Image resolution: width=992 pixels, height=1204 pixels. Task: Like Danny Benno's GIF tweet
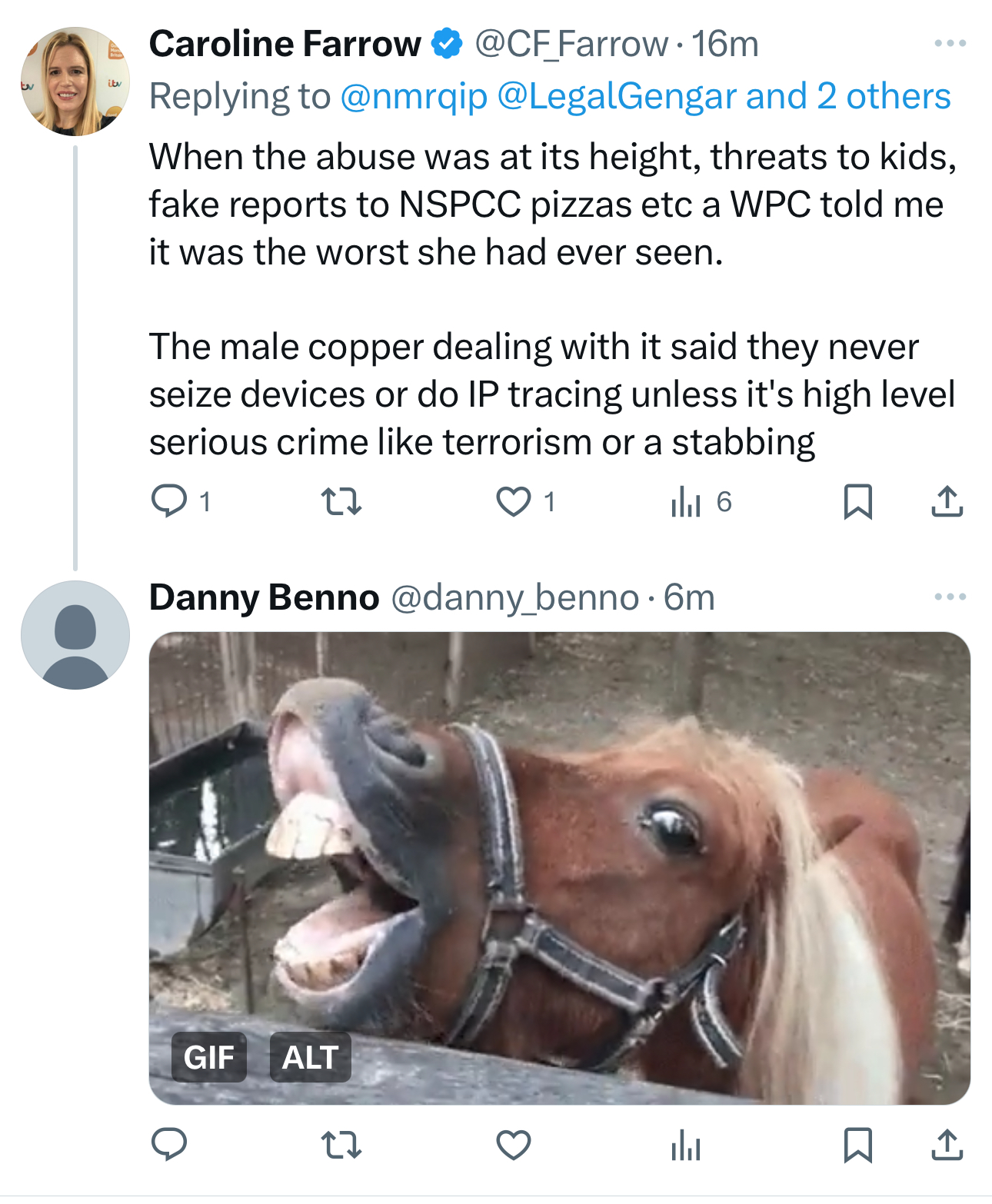513,1144
